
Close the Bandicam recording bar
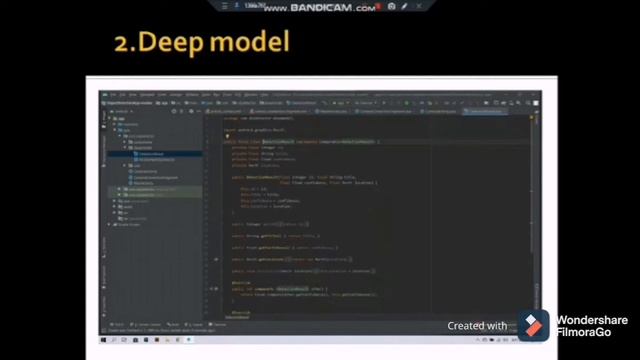point(419,6)
